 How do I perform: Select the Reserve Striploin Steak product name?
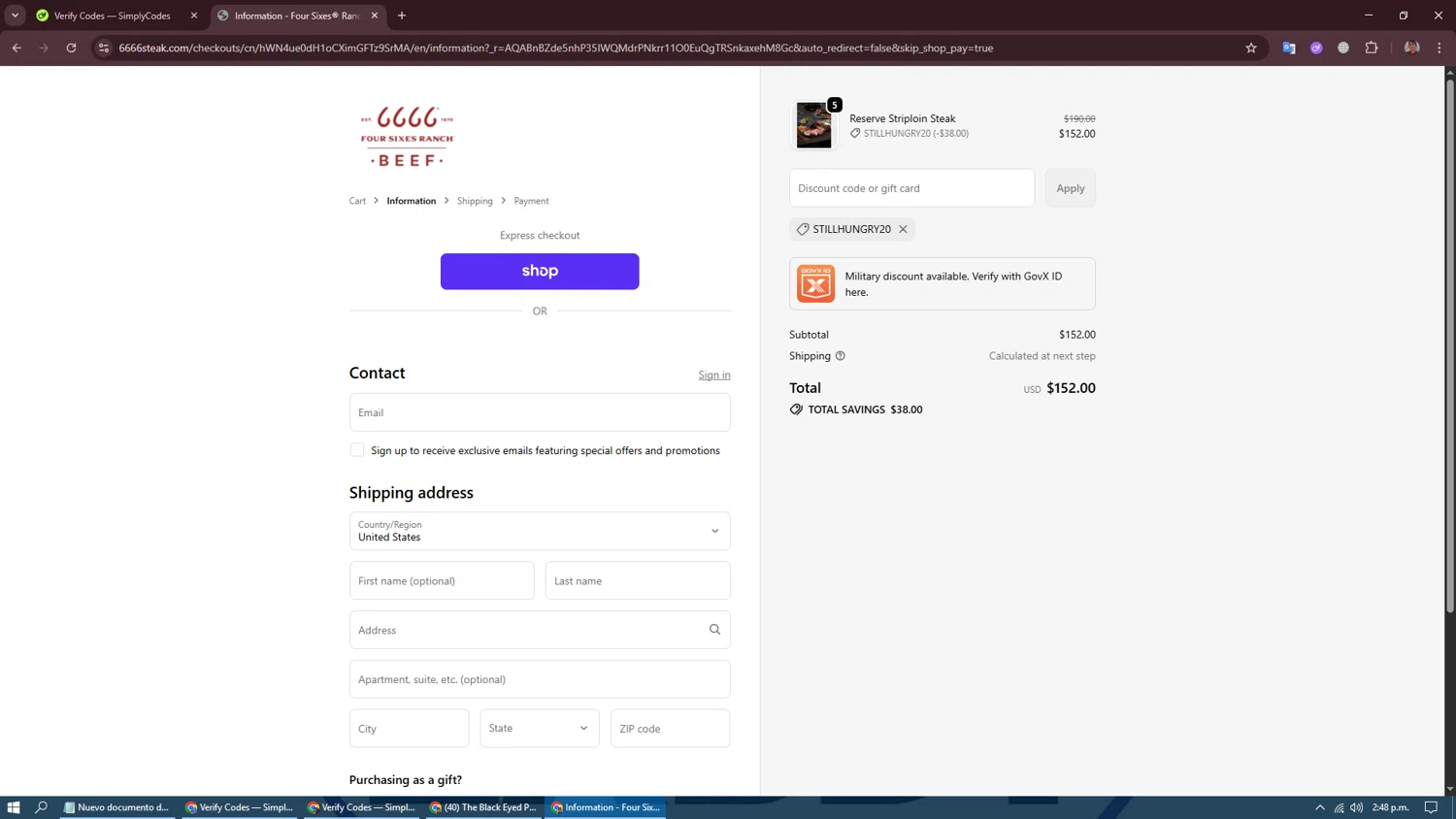pyautogui.click(x=903, y=118)
